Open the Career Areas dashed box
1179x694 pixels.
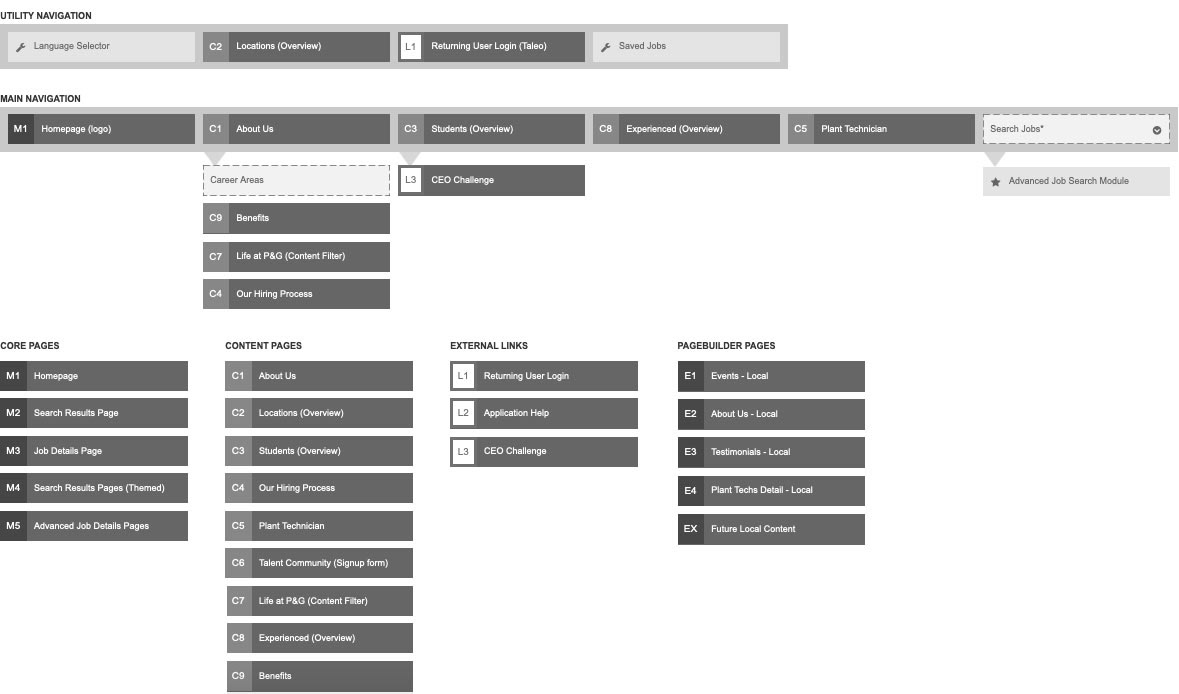click(296, 180)
